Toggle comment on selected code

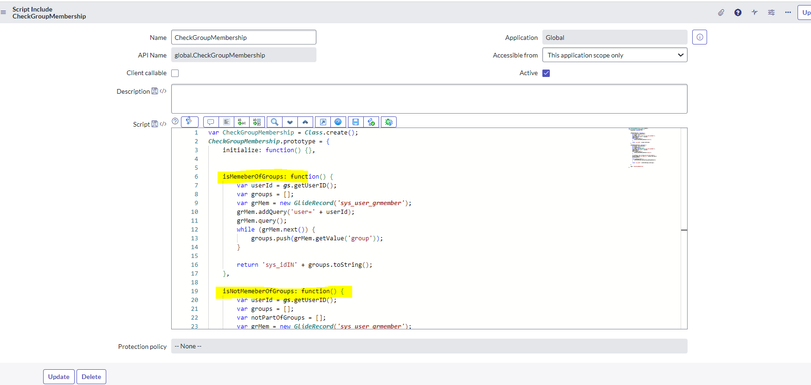[x=211, y=122]
